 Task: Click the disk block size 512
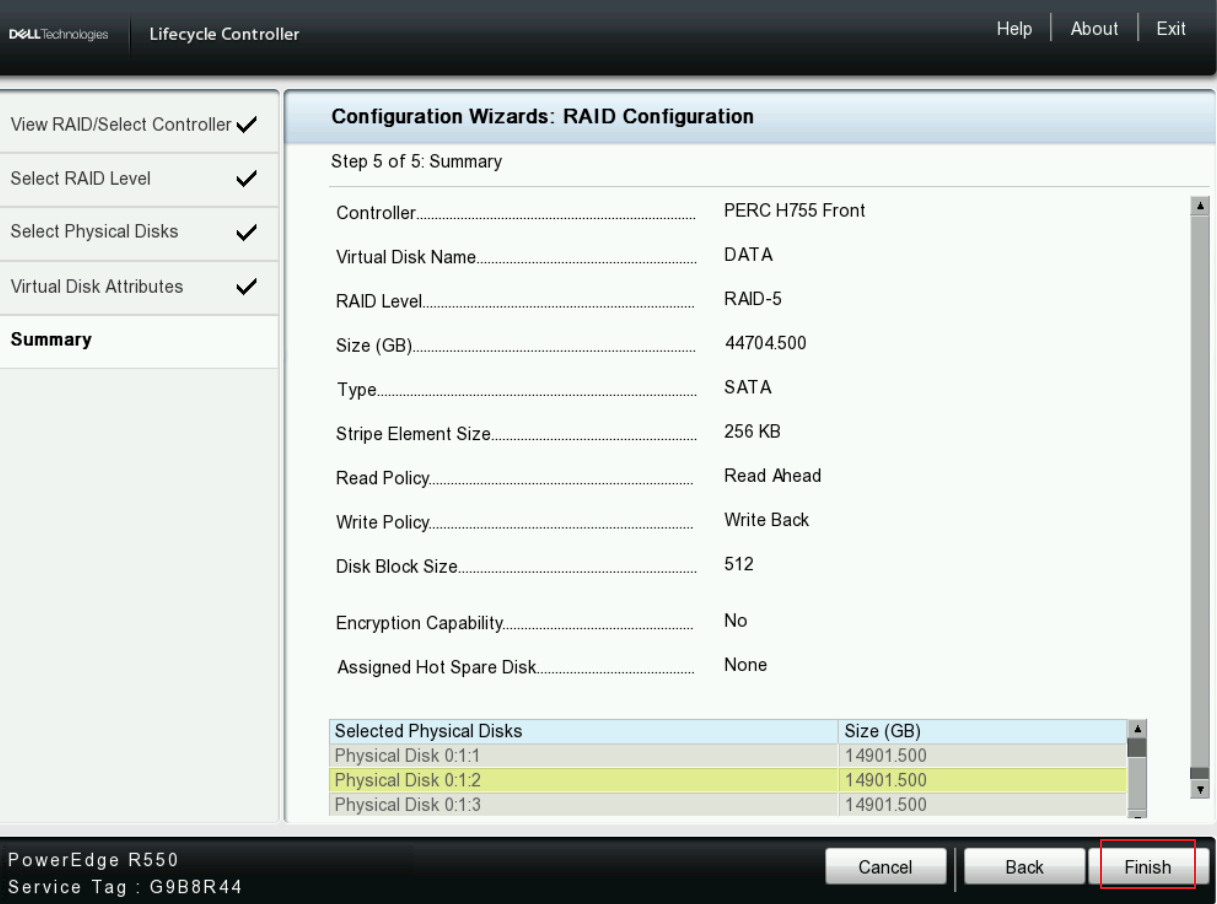click(738, 564)
